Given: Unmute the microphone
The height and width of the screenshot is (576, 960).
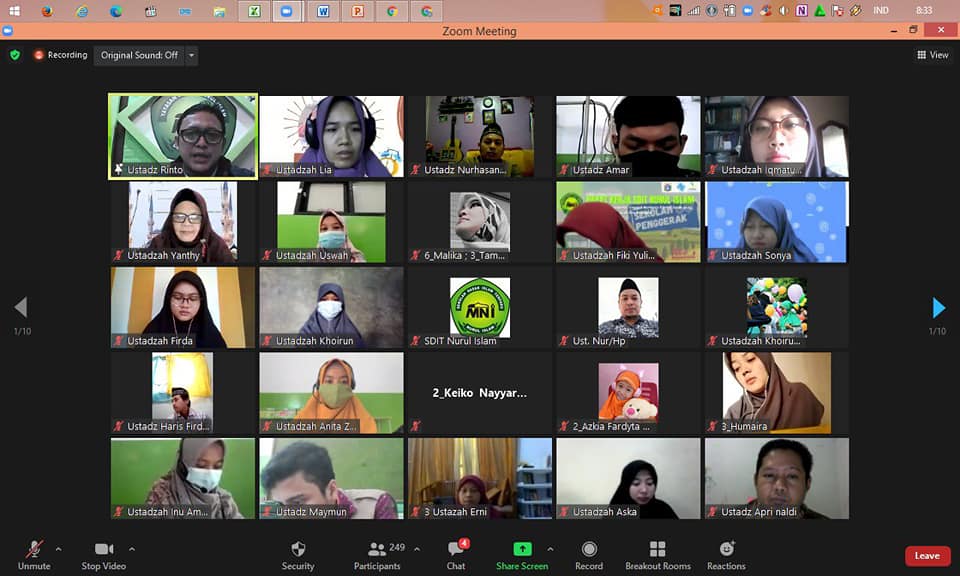Looking at the screenshot, I should point(34,555).
